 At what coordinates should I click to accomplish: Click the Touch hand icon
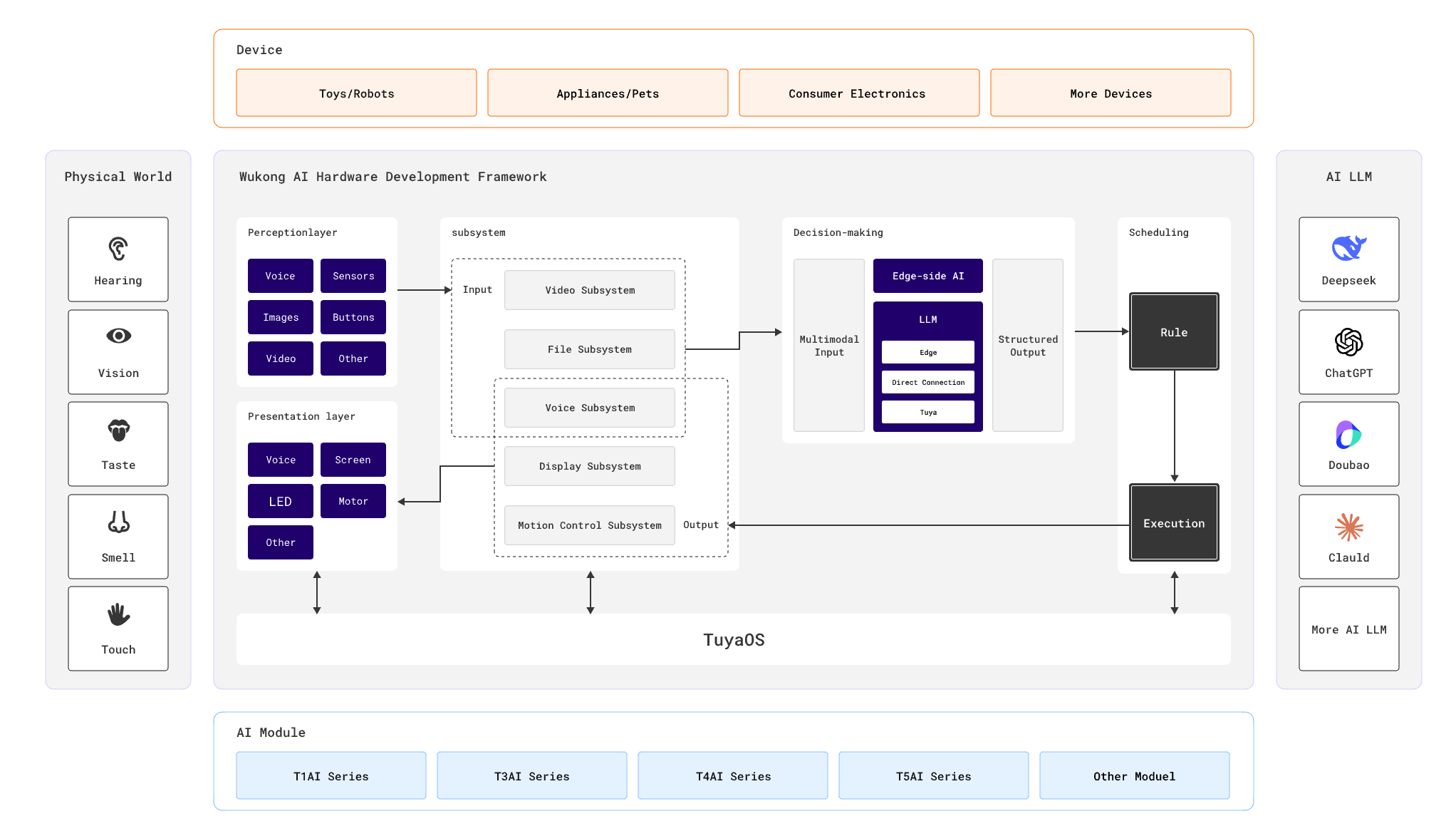point(118,614)
